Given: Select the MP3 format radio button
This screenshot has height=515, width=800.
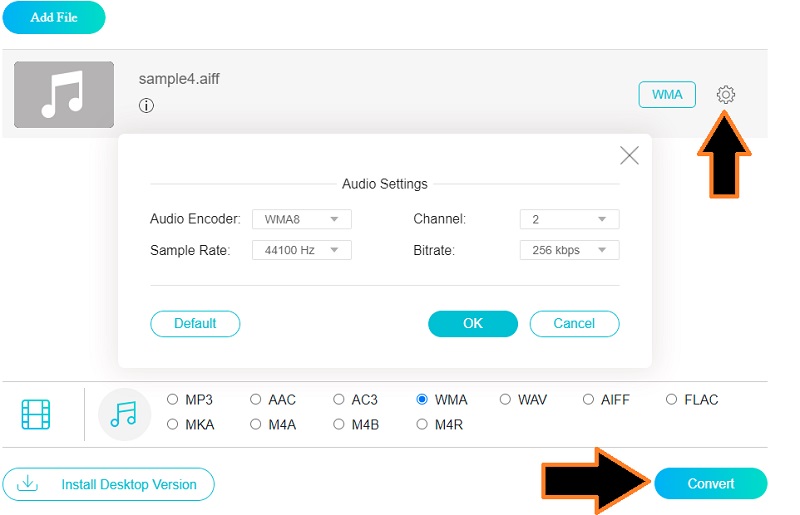Looking at the screenshot, I should [x=174, y=400].
